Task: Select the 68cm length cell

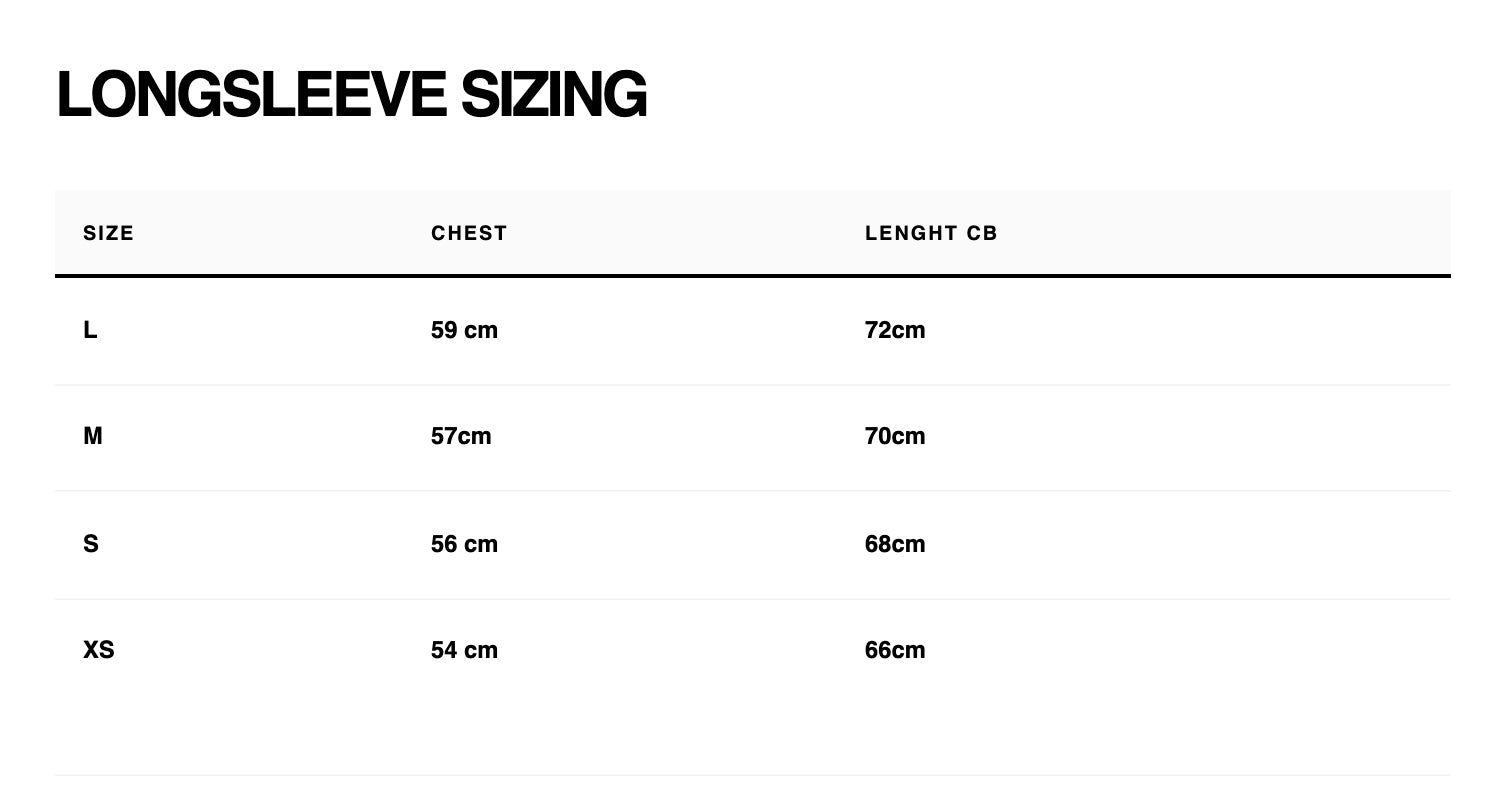Action: click(895, 544)
